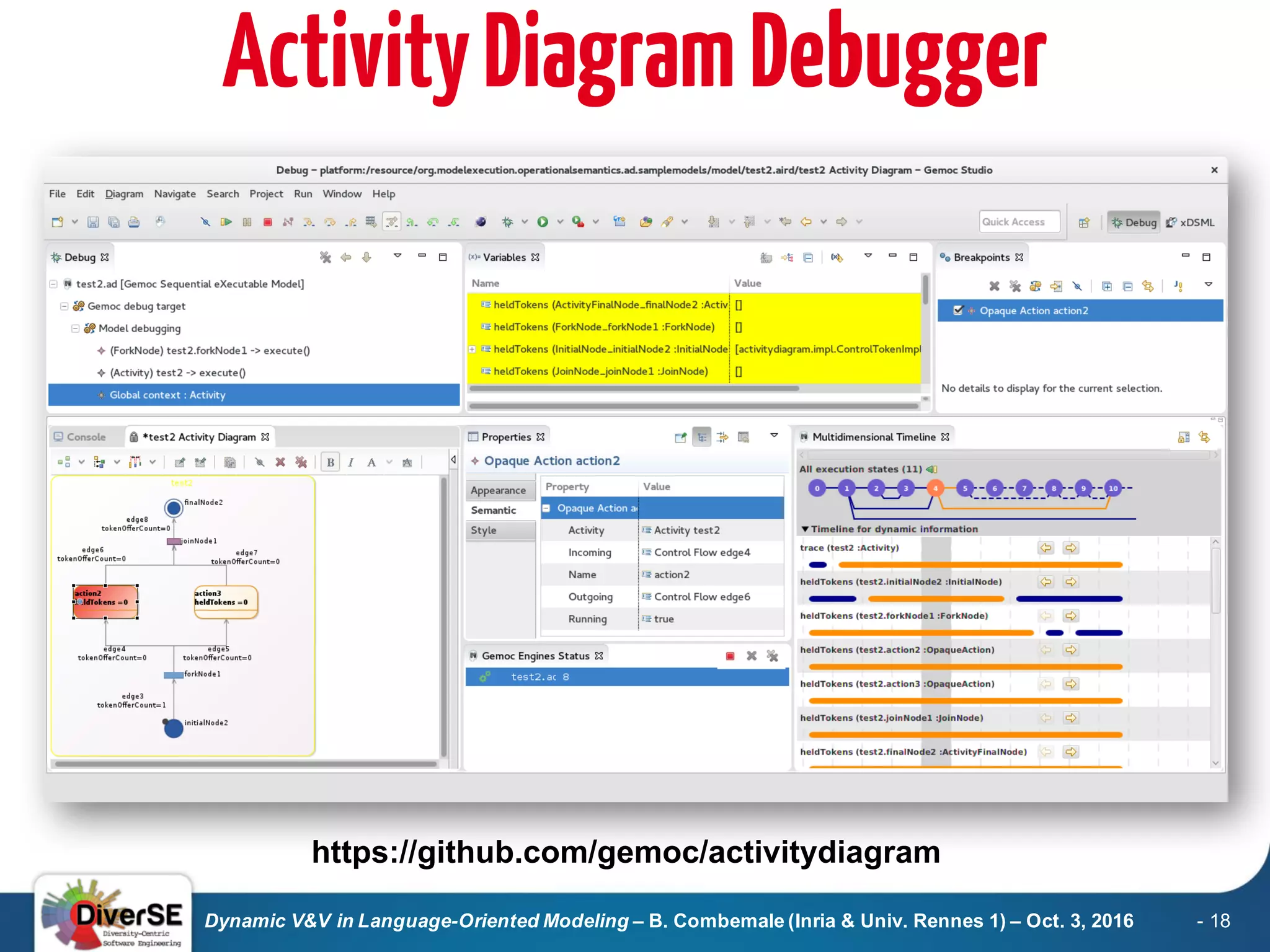Click the Suspend (pause) toolbar icon
Image resolution: width=1270 pixels, height=952 pixels.
tap(247, 222)
